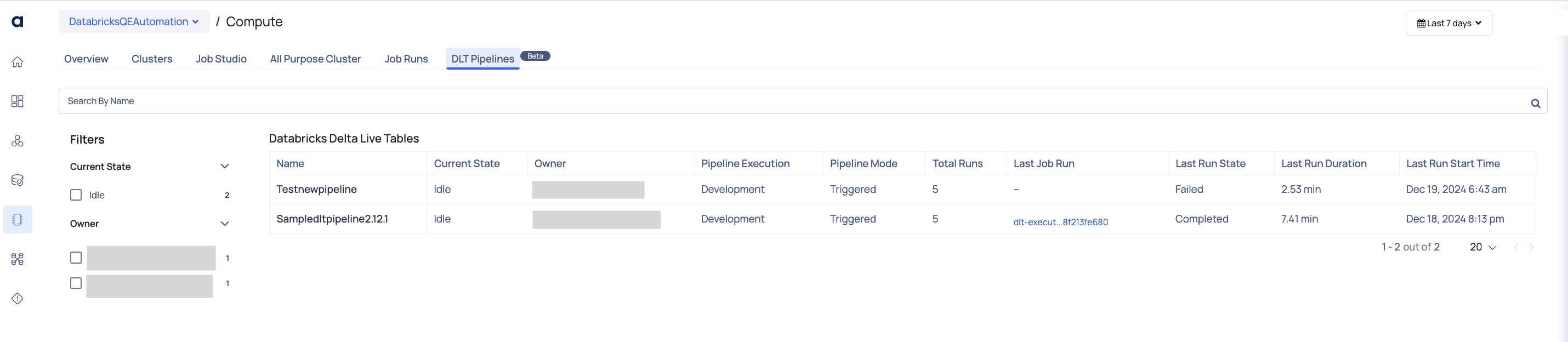Switch to the Overview tab

(x=86, y=59)
